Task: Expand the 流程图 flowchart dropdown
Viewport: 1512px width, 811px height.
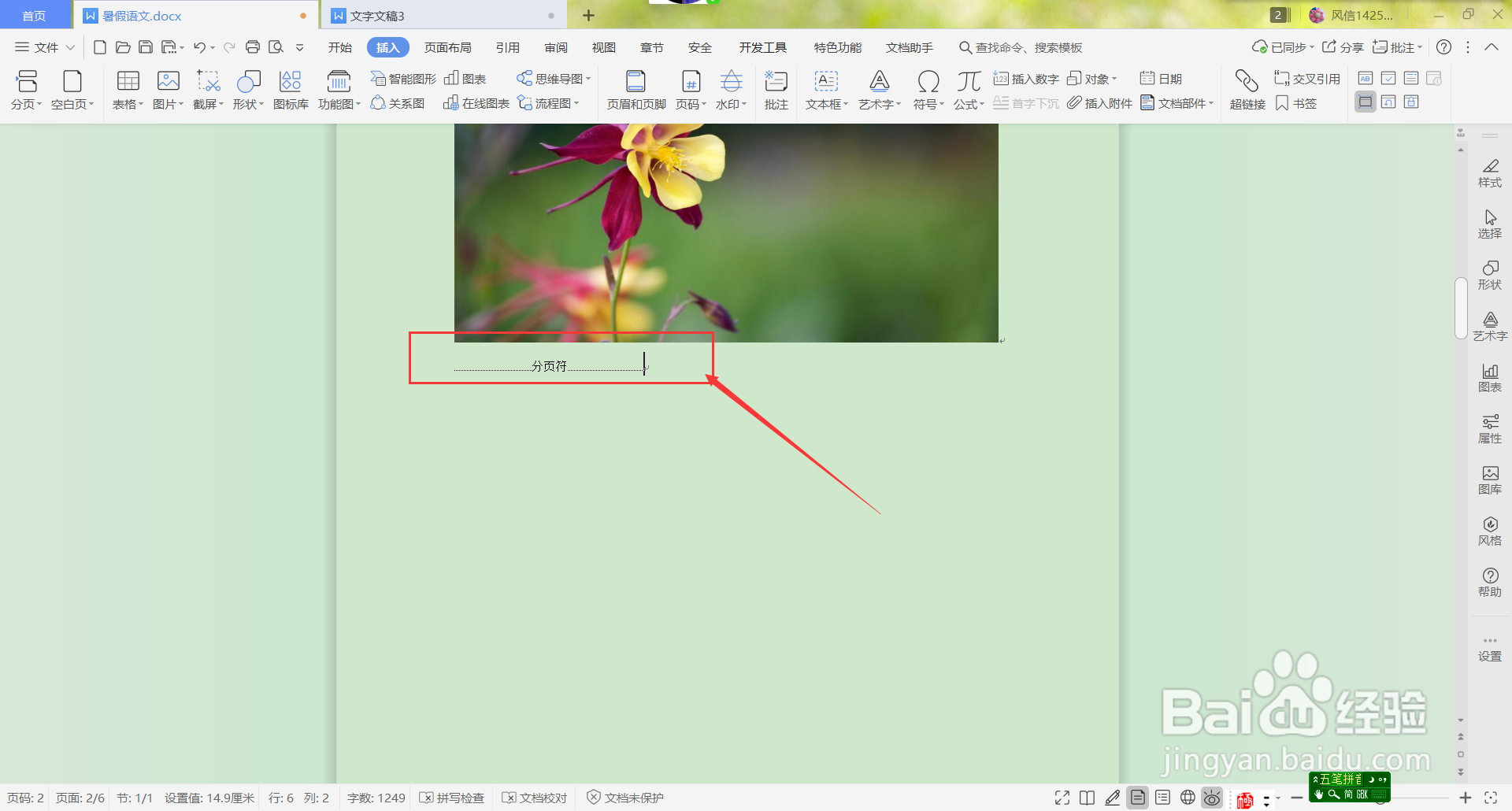Action: click(x=576, y=103)
